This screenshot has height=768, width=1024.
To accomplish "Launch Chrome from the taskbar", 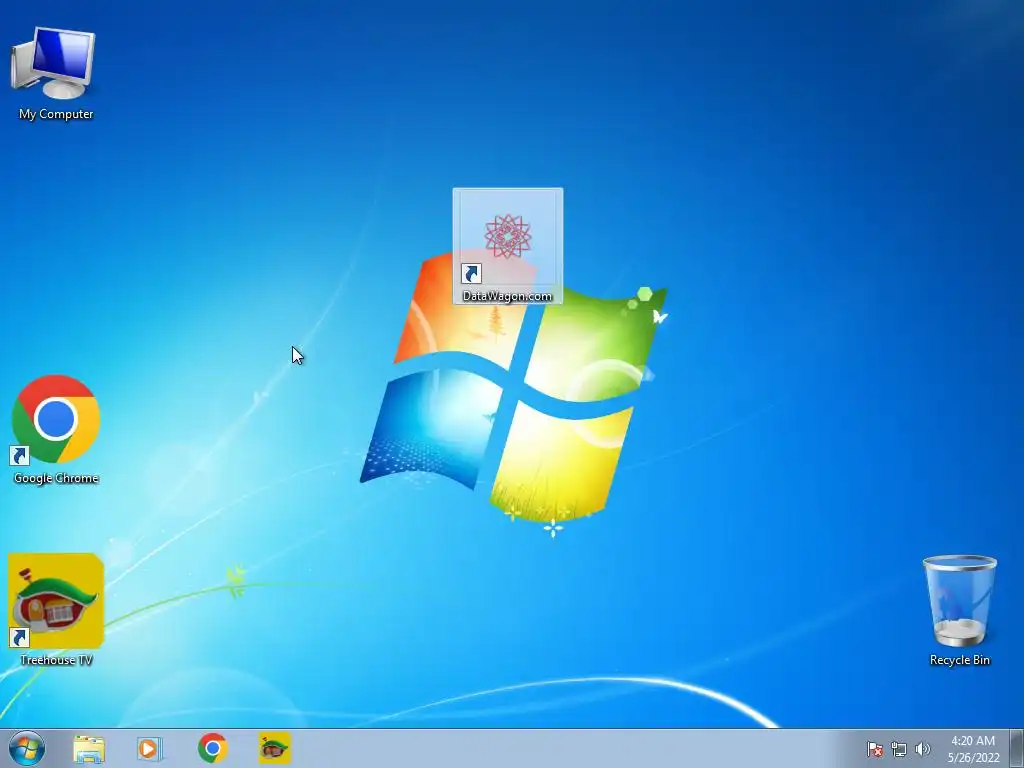I will [x=212, y=748].
